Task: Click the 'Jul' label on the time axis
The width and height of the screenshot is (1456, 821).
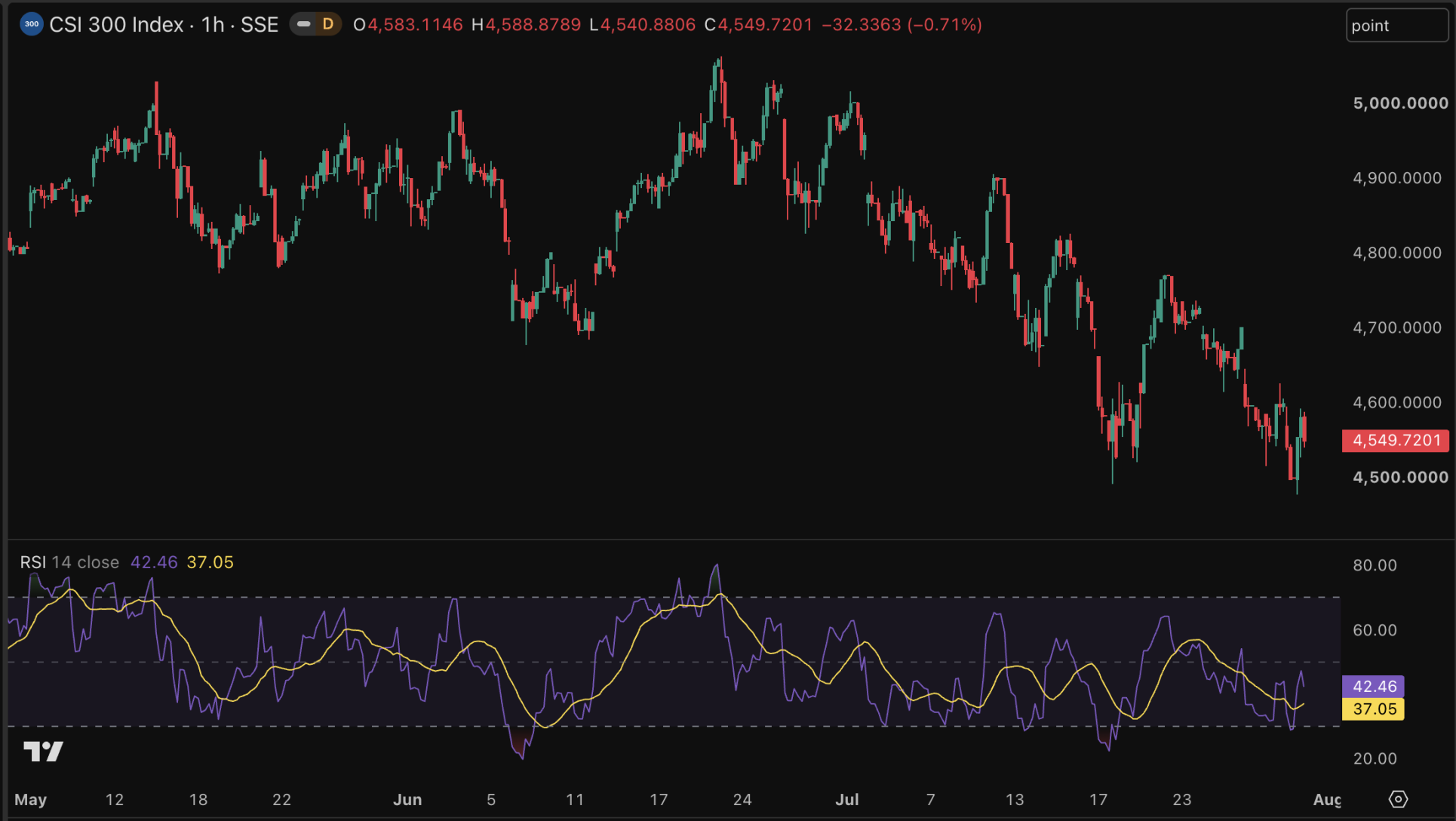Action: point(847,800)
